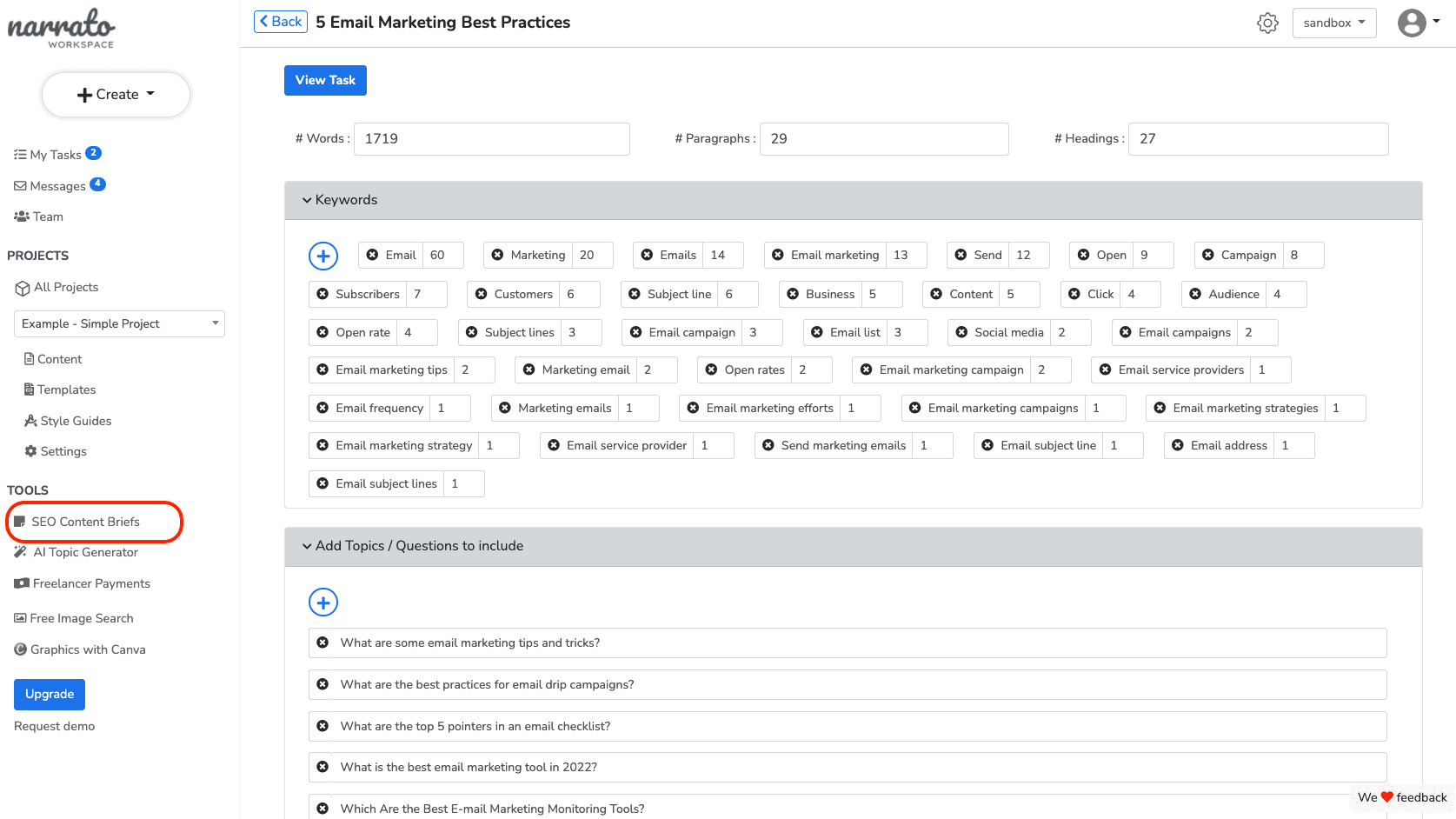Click the View Task button

pyautogui.click(x=325, y=80)
